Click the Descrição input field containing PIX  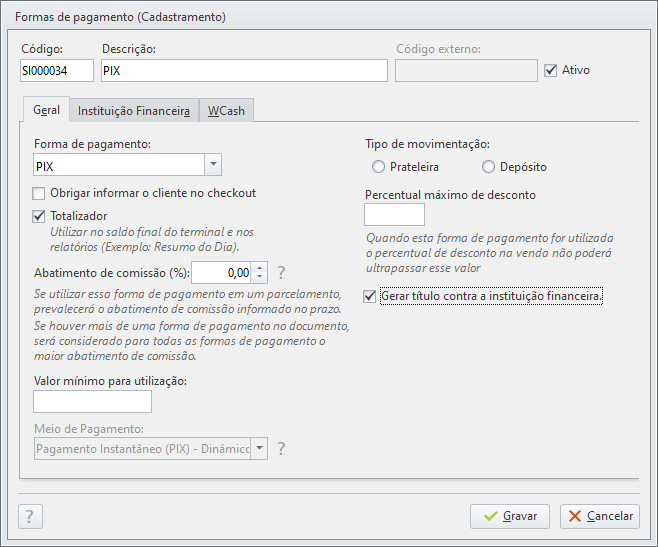244,71
